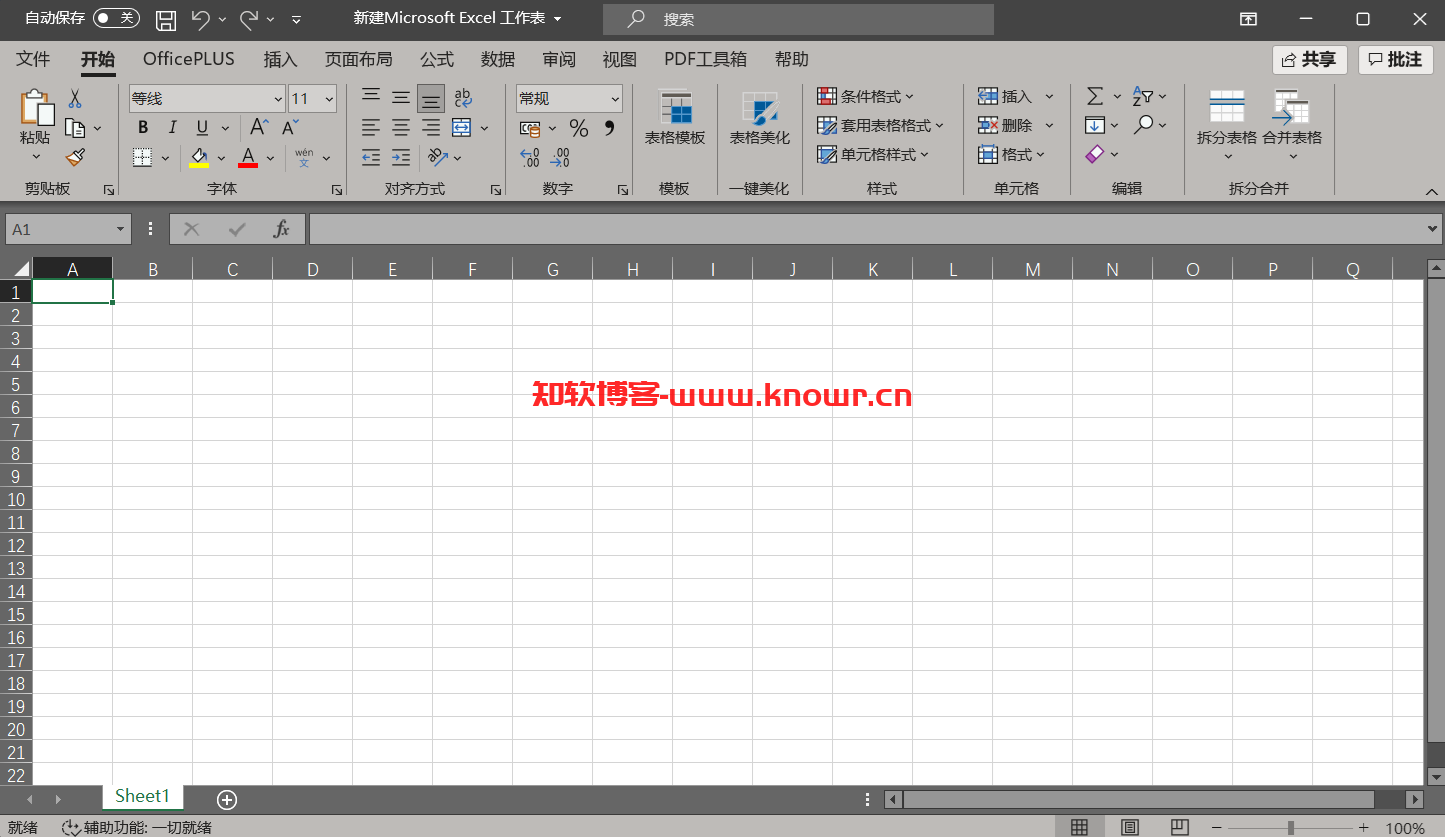Image resolution: width=1445 pixels, height=837 pixels.
Task: Click 表格美化 beautify table icon
Action: pyautogui.click(x=760, y=119)
